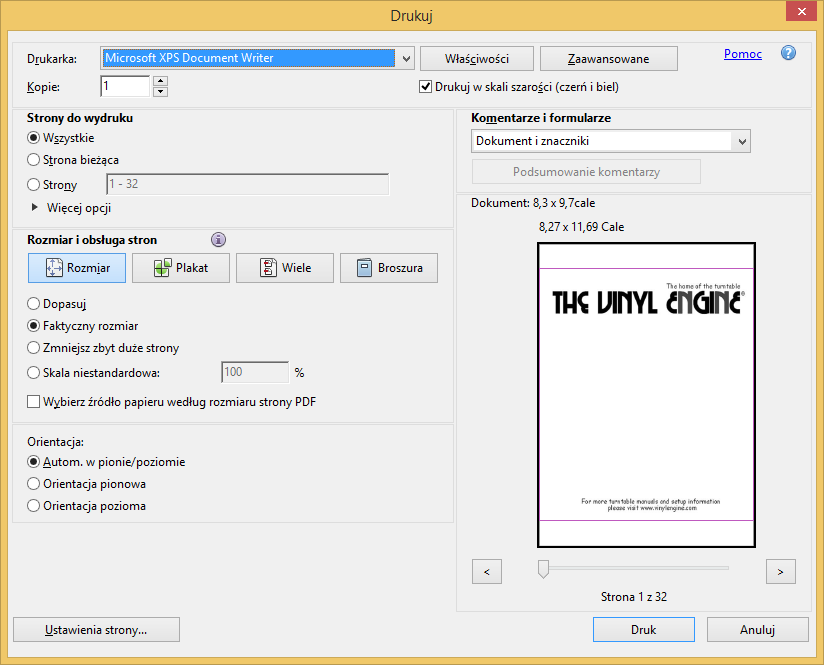The width and height of the screenshot is (824, 665).
Task: Click the info icon beside Rozmiar i obsługa stron
Action: [x=218, y=240]
